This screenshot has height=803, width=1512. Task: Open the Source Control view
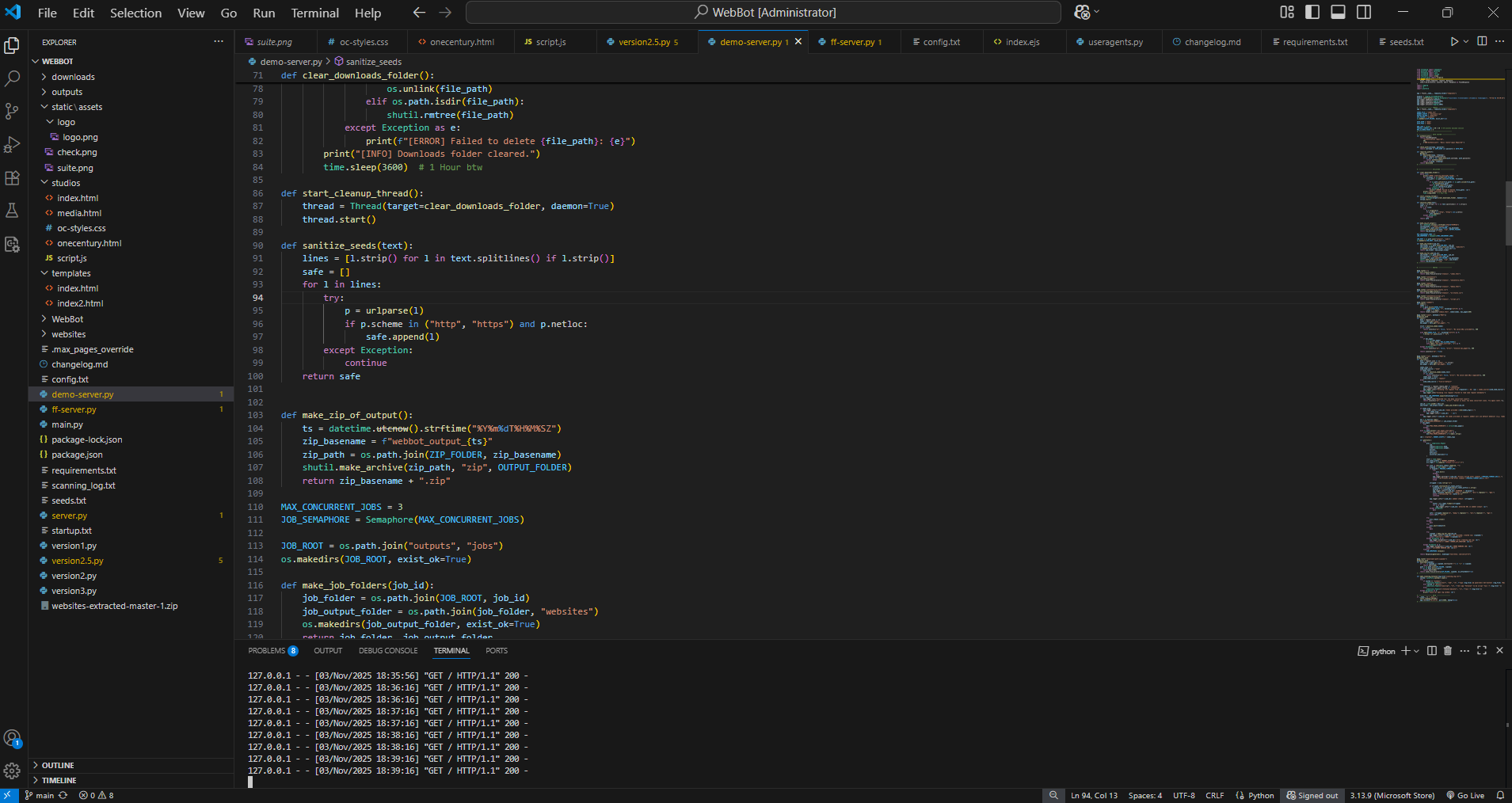click(x=13, y=112)
